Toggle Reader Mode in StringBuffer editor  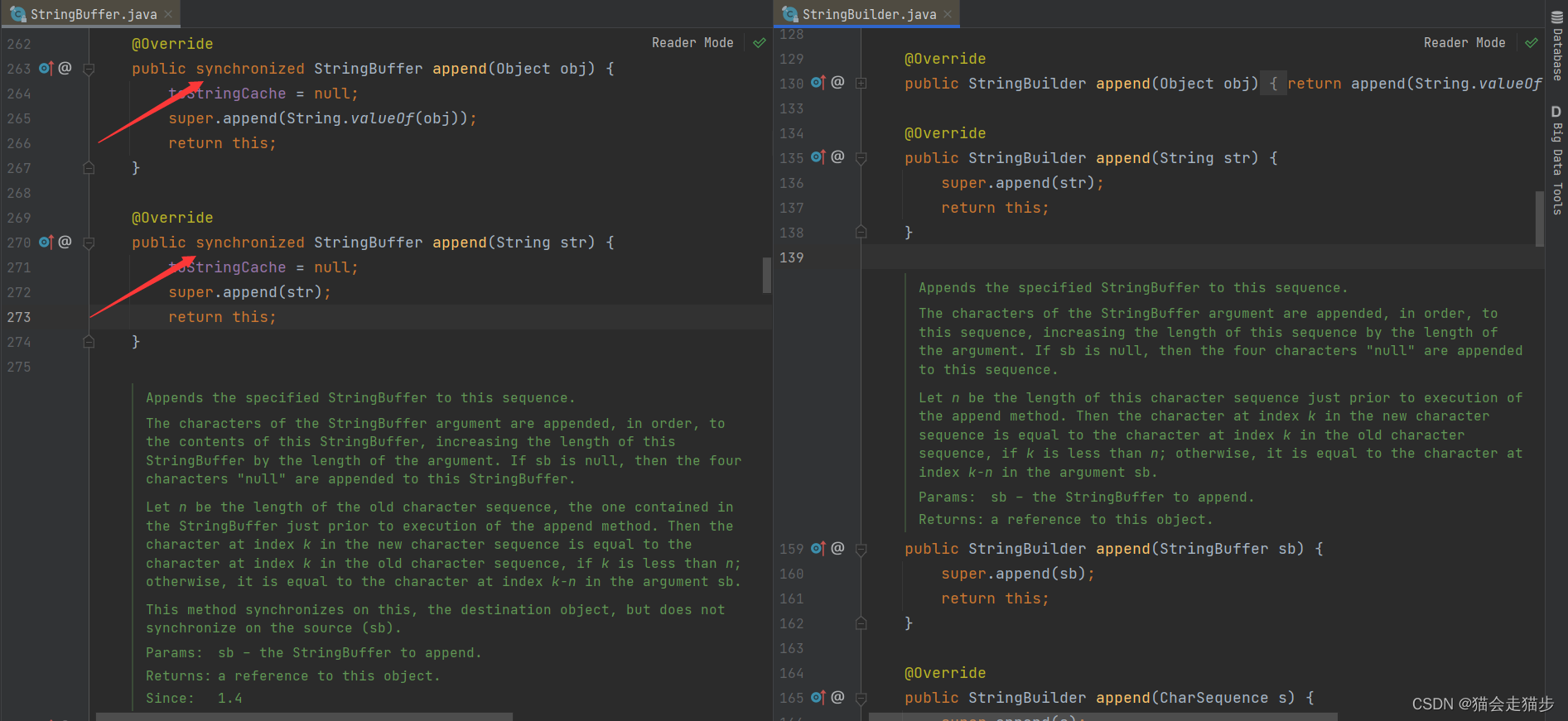click(692, 42)
